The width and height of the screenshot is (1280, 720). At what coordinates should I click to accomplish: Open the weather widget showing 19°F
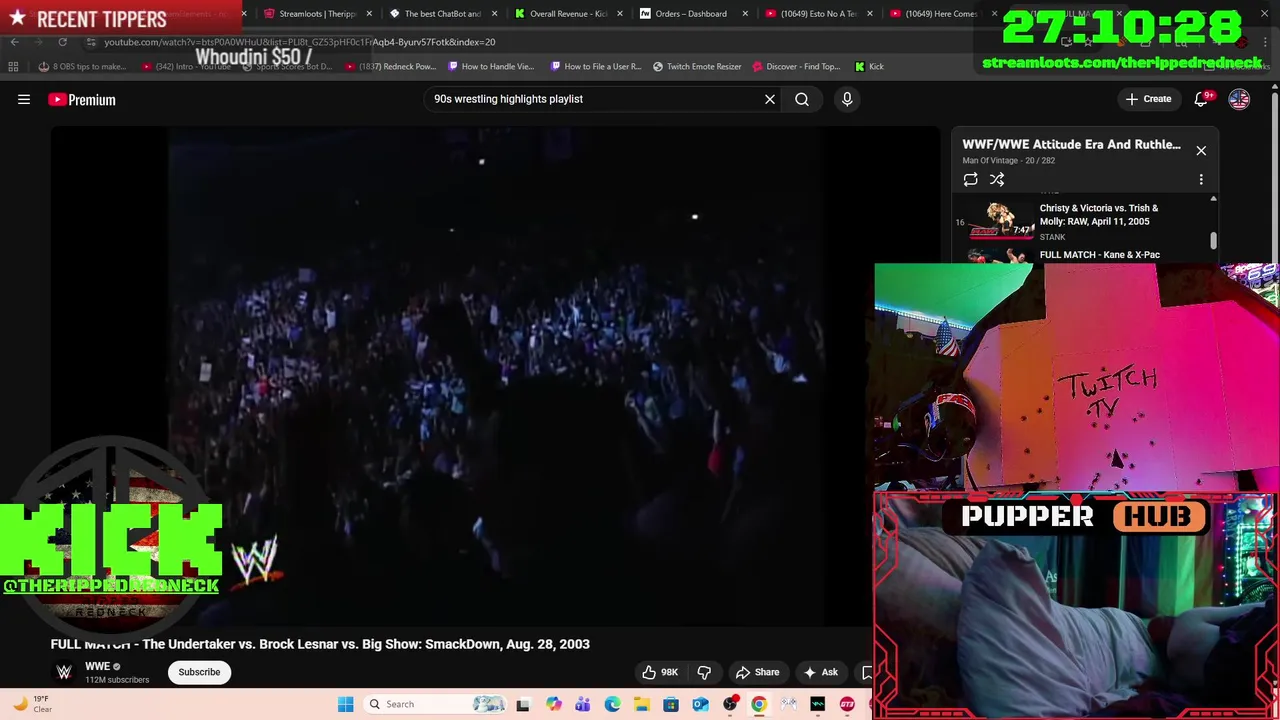pyautogui.click(x=32, y=704)
